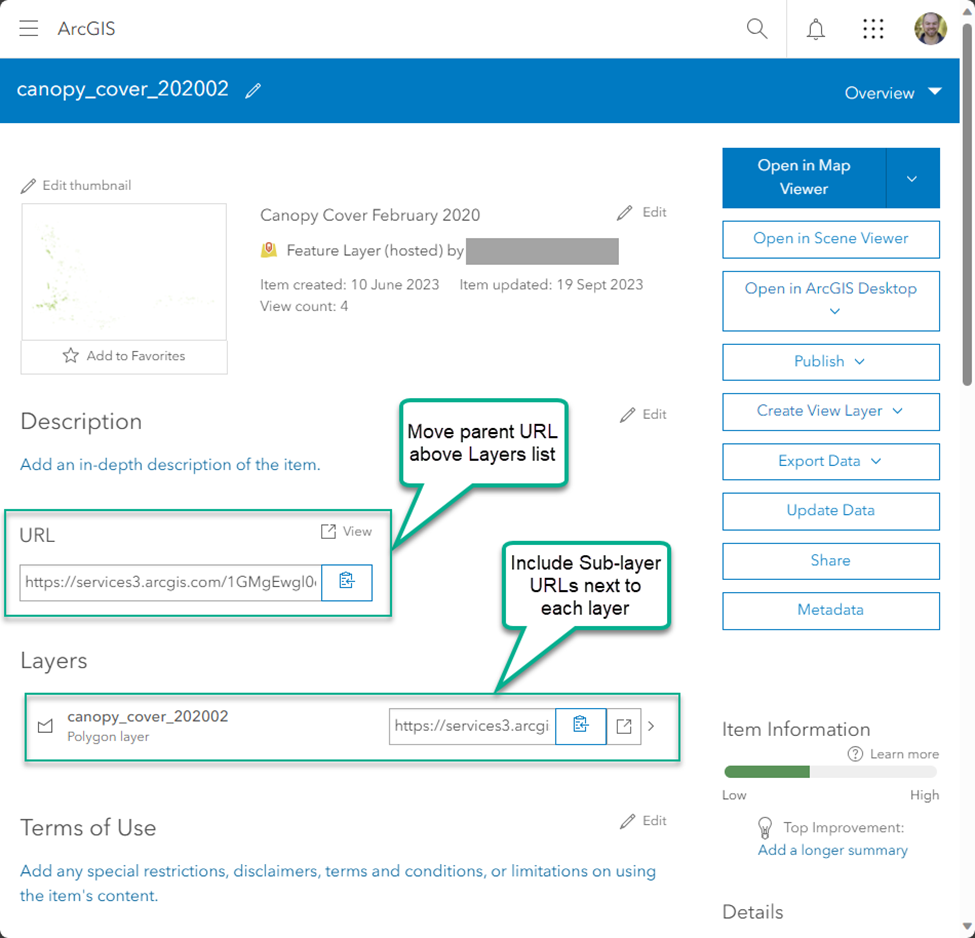
Task: Click Edit thumbnail
Action: (x=76, y=185)
